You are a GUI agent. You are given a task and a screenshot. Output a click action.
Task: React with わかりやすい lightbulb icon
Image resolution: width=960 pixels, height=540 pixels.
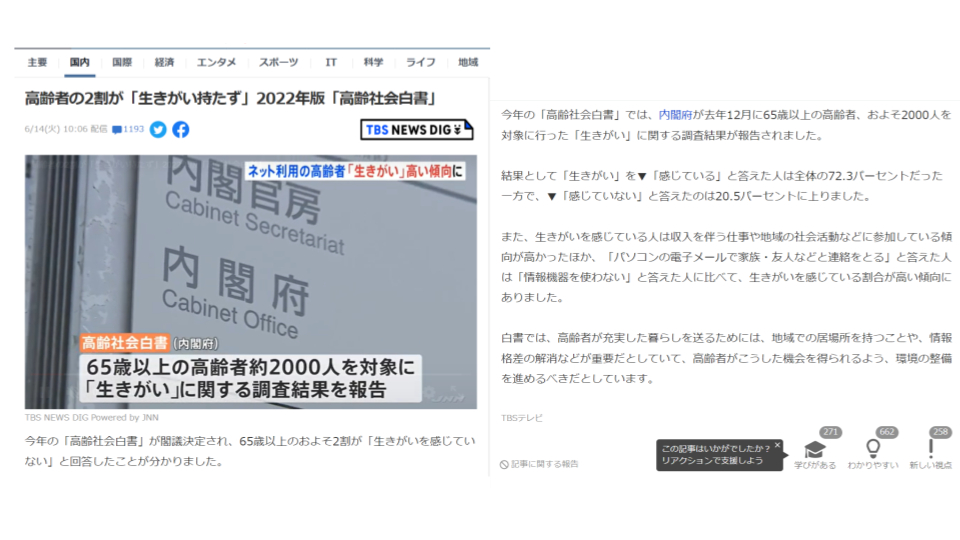[873, 449]
